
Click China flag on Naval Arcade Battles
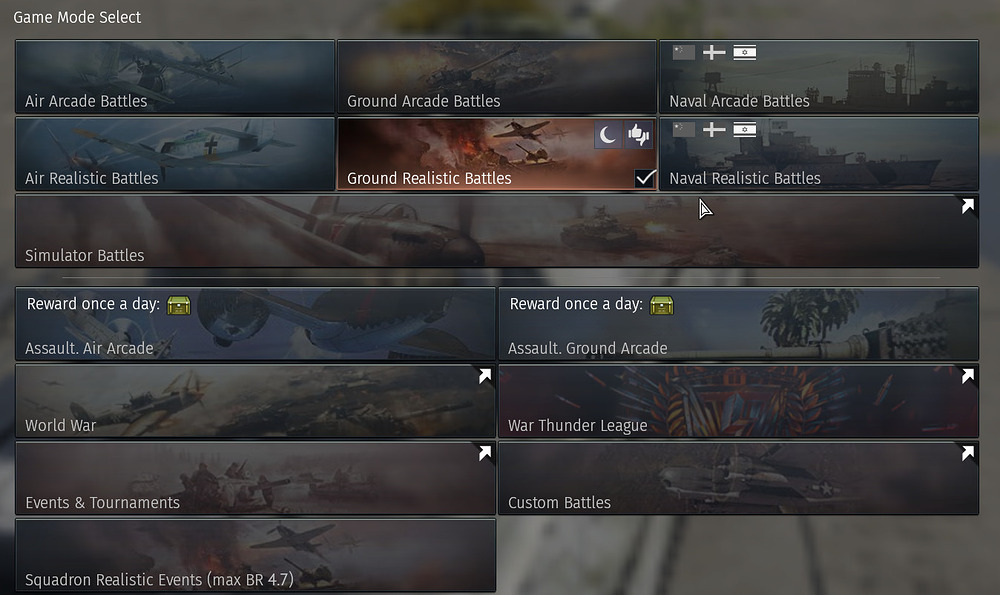(684, 52)
